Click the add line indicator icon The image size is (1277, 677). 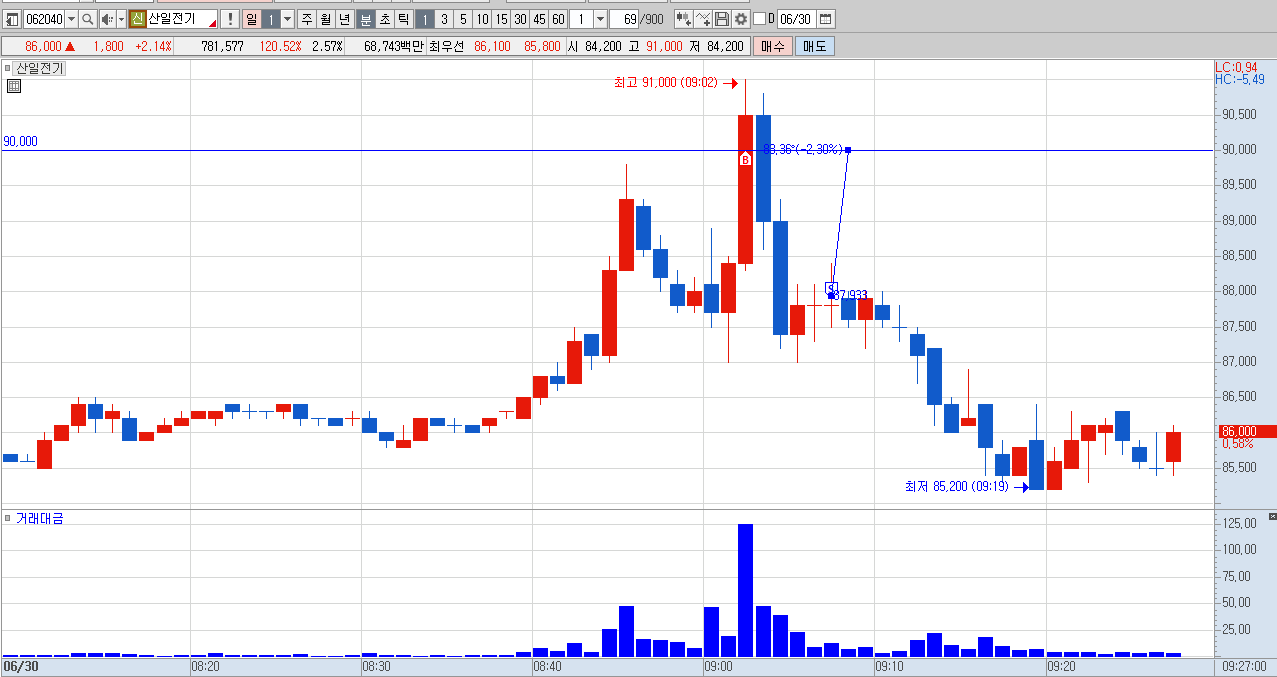point(703,19)
